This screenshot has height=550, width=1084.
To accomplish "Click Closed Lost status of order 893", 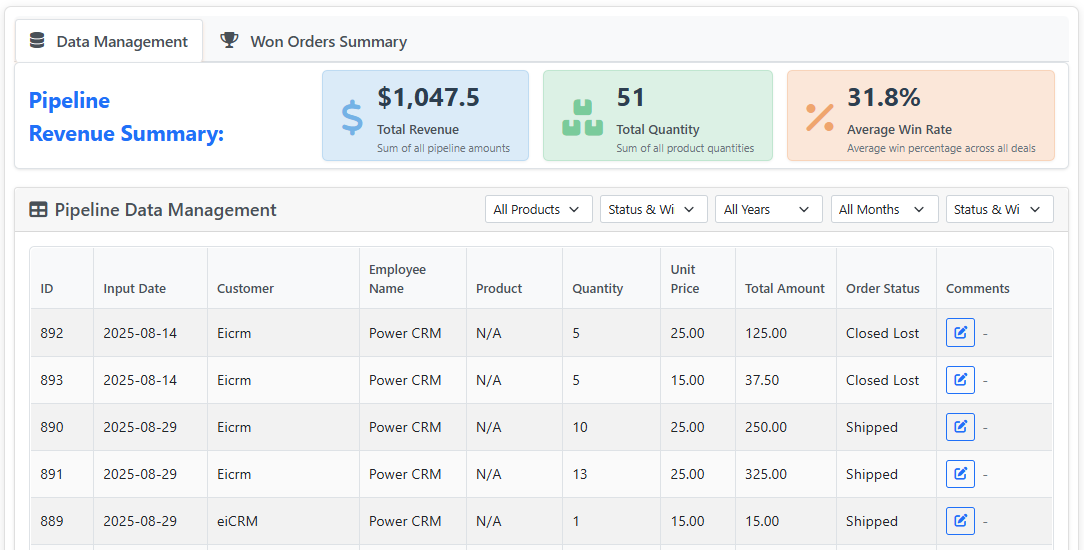I will click(x=882, y=380).
